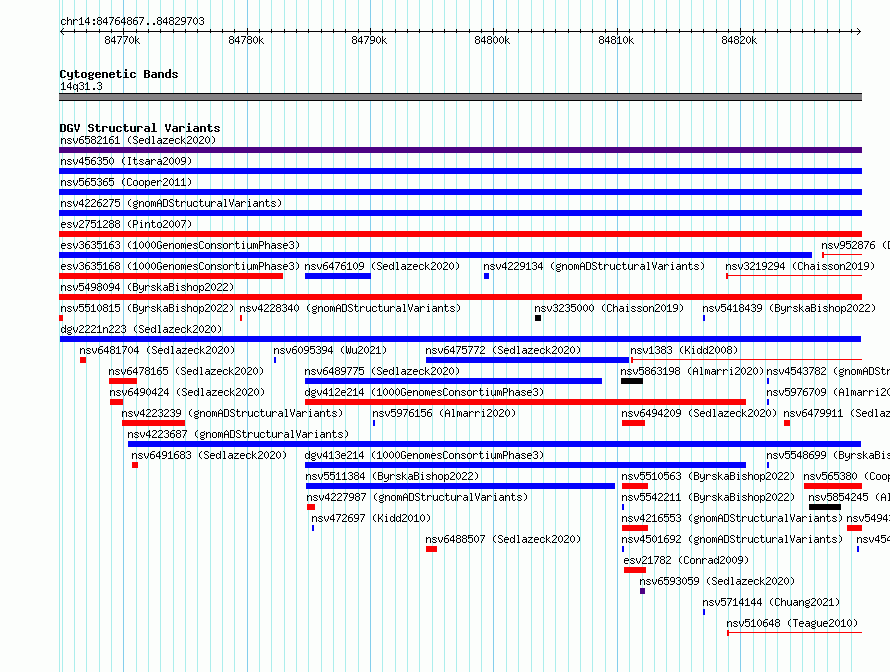The height and width of the screenshot is (672, 890).
Task: Open nsv5418439 (ByrskaBishop2022) label
Action: pos(790,308)
